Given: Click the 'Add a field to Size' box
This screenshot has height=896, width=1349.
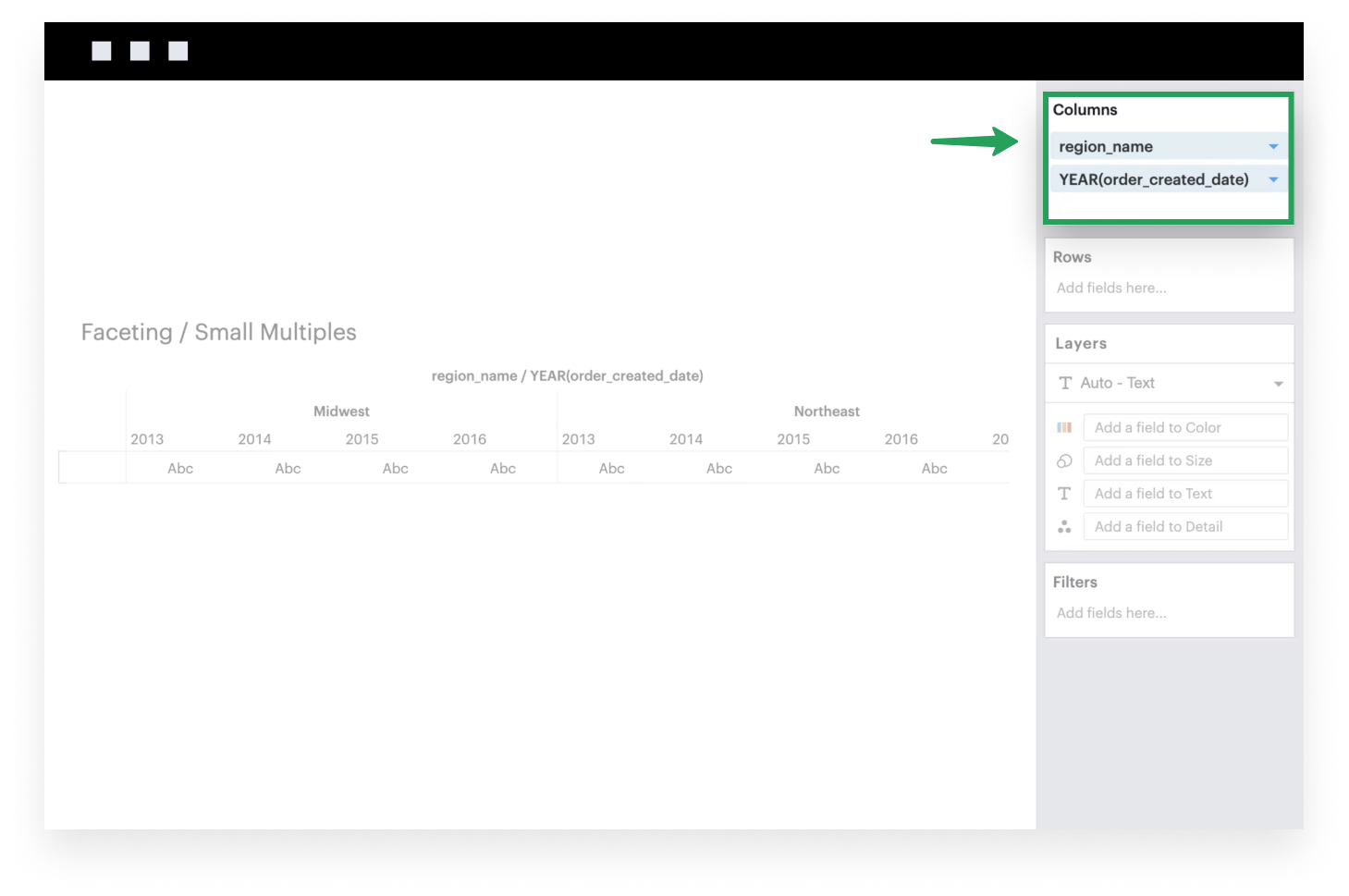Looking at the screenshot, I should tap(1184, 460).
